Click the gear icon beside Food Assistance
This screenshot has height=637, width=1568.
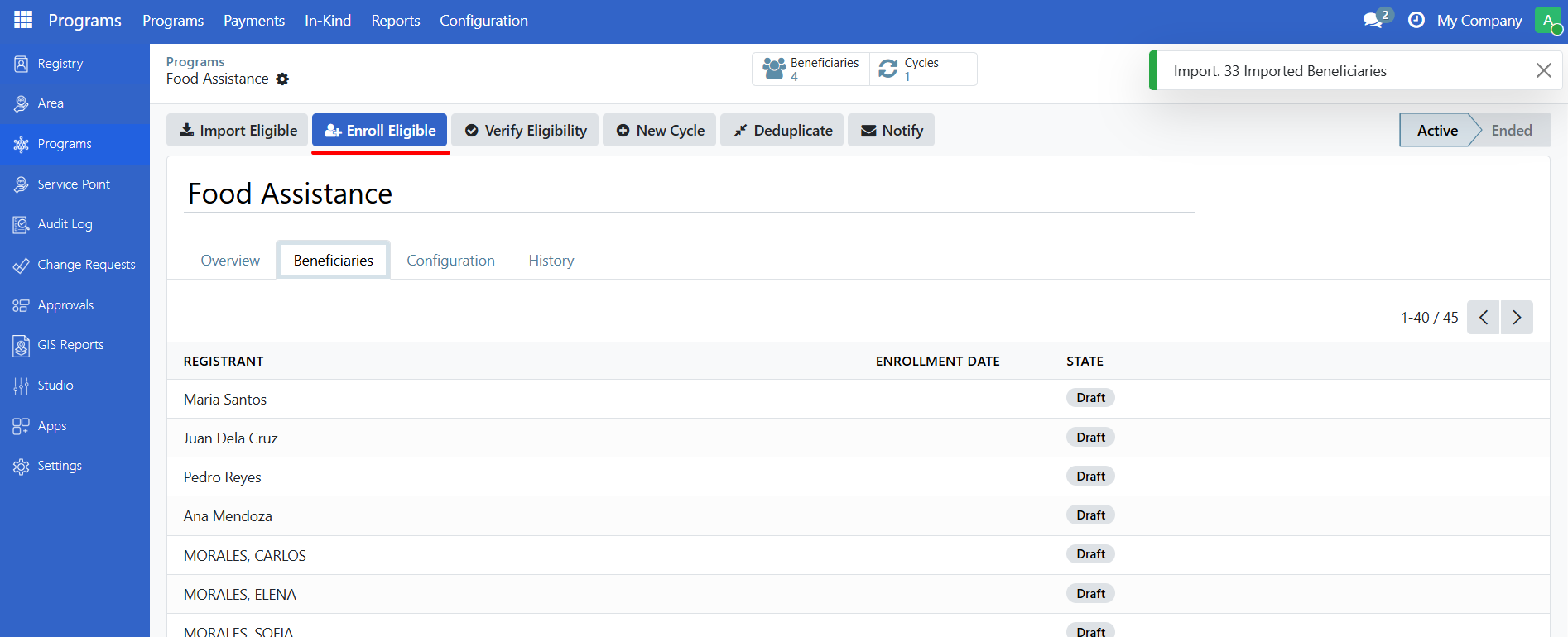(283, 79)
